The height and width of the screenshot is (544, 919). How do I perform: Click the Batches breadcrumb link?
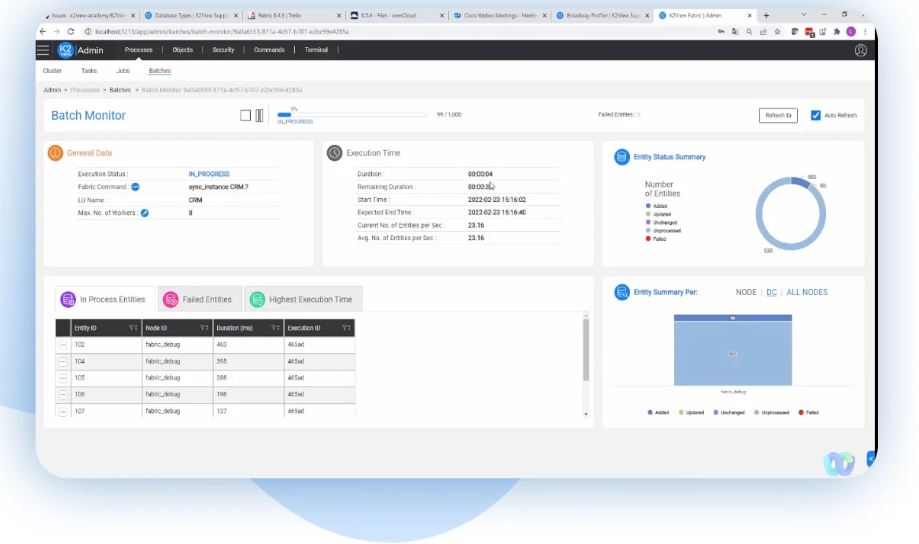(x=120, y=90)
